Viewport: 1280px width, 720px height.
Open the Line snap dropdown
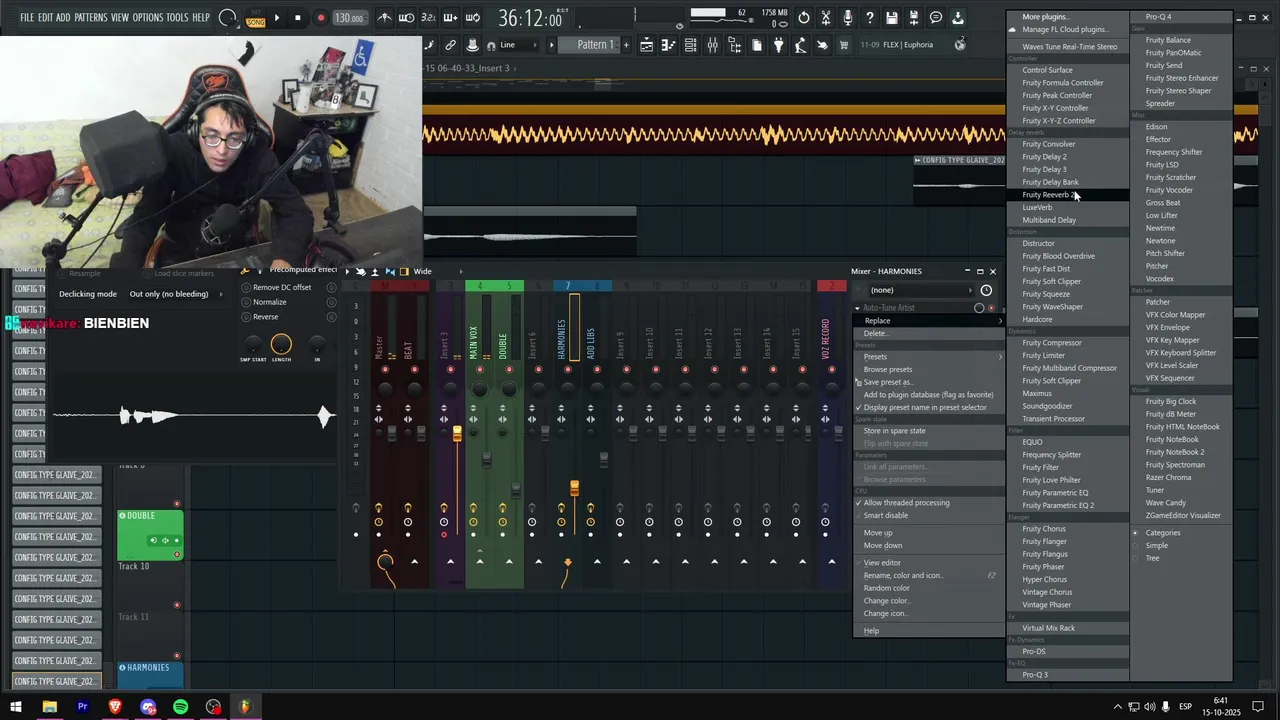click(515, 45)
